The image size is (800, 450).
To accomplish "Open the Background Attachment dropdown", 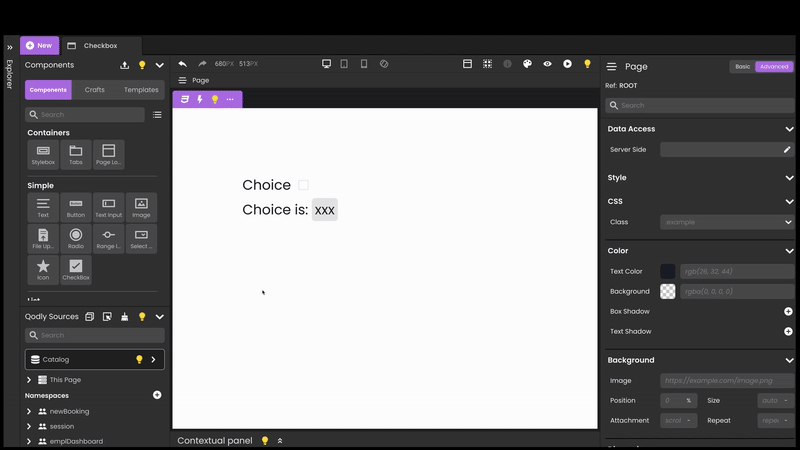I will tap(677, 420).
